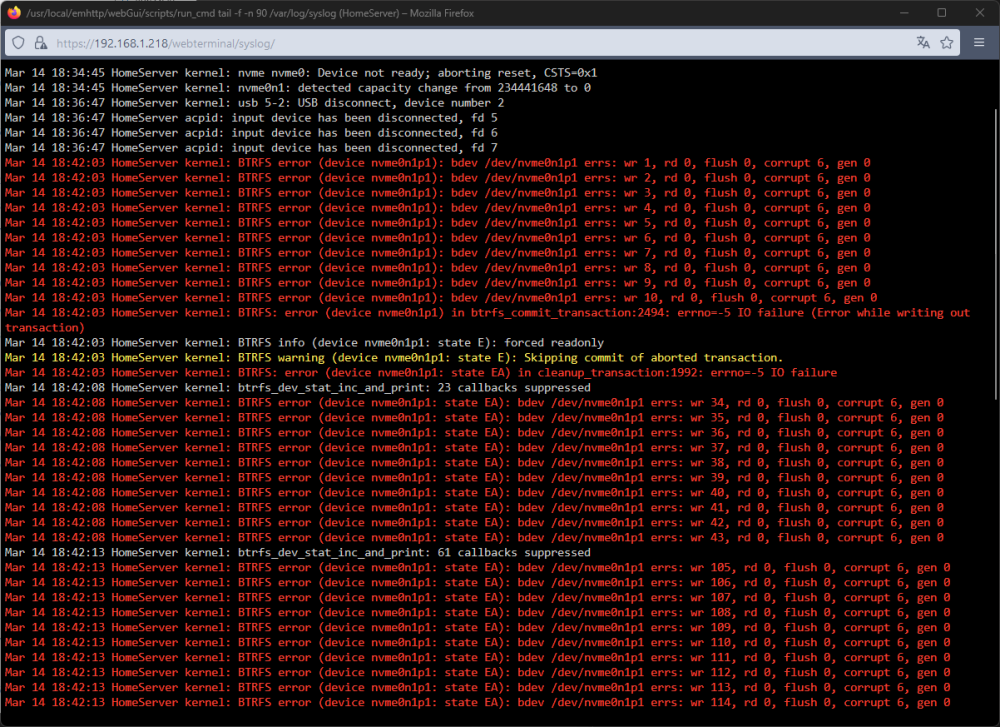1000x727 pixels.
Task: Click the BTRFS error line with 'wr 34,'
Action: pos(474,402)
